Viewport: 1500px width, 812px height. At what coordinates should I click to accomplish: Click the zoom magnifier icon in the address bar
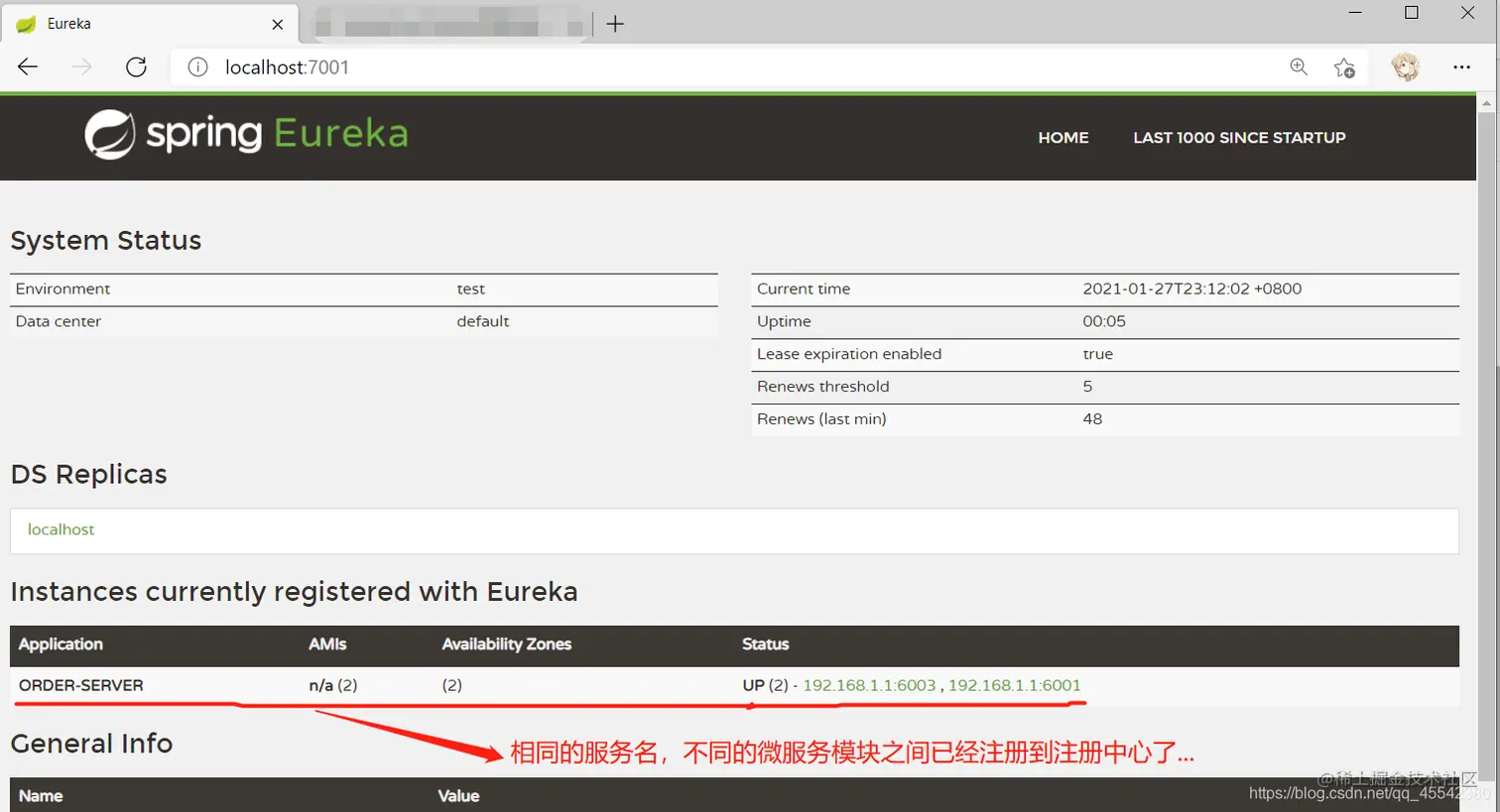1298,66
